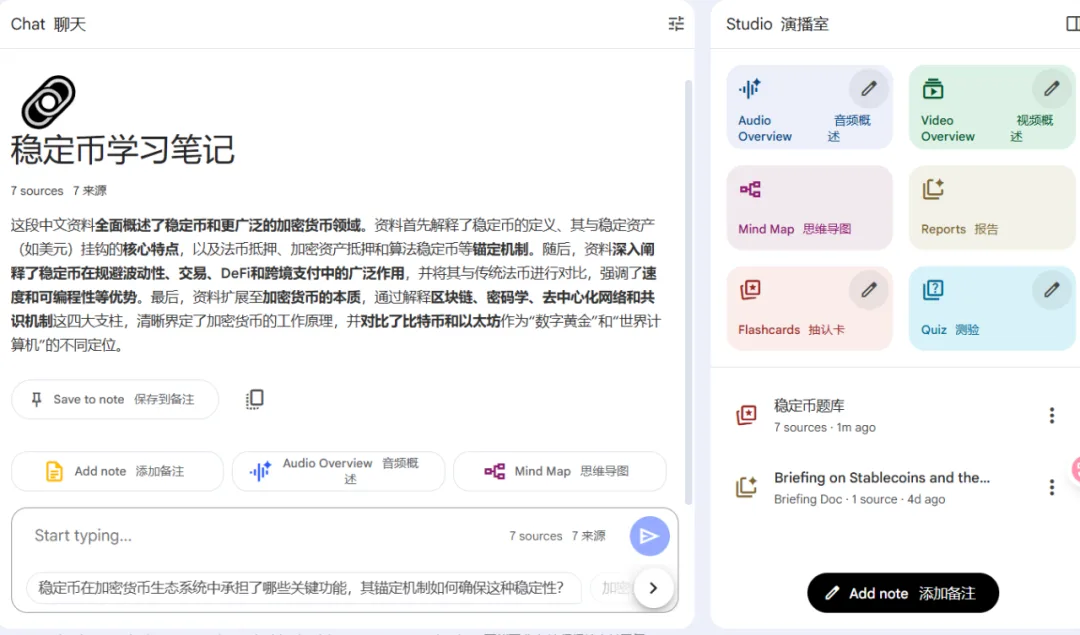
Task: Edit the Video Overview card settings
Action: pos(1051,89)
